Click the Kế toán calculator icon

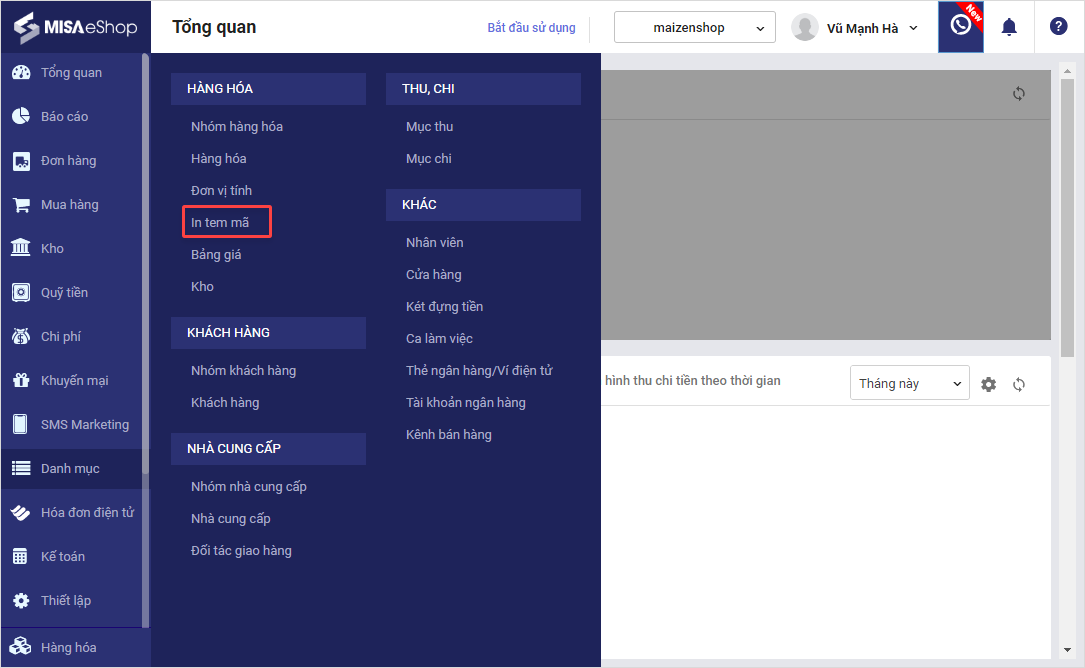point(21,557)
